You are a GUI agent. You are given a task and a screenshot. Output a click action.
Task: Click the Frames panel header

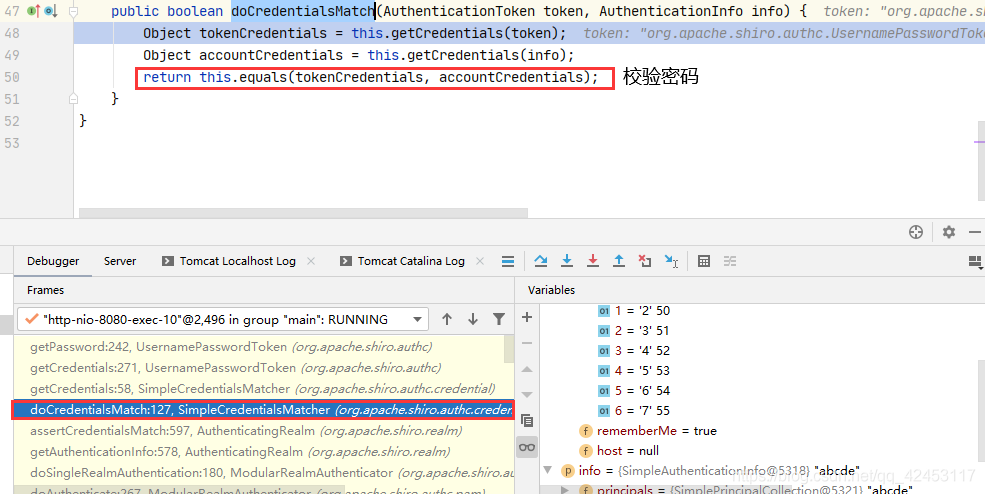click(x=45, y=290)
